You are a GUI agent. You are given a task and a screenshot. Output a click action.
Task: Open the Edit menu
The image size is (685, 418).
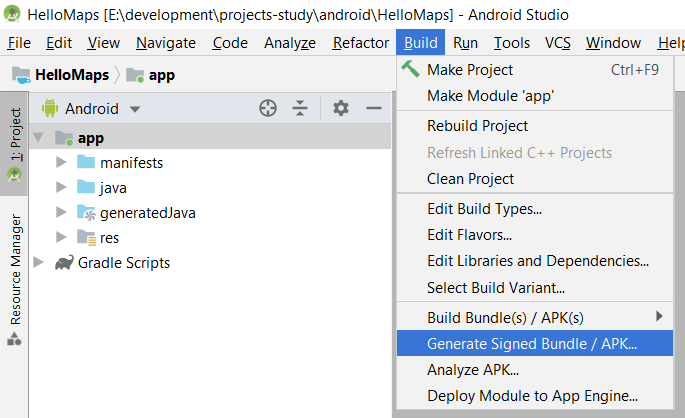pyautogui.click(x=59, y=43)
